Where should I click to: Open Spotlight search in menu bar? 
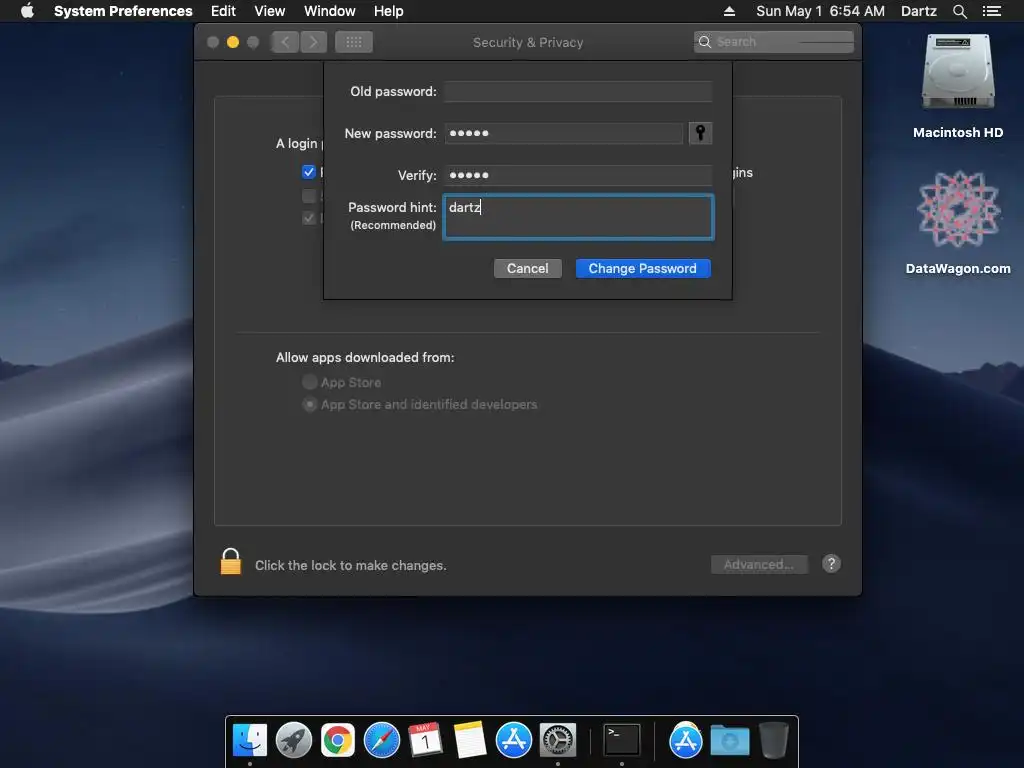pyautogui.click(x=959, y=11)
